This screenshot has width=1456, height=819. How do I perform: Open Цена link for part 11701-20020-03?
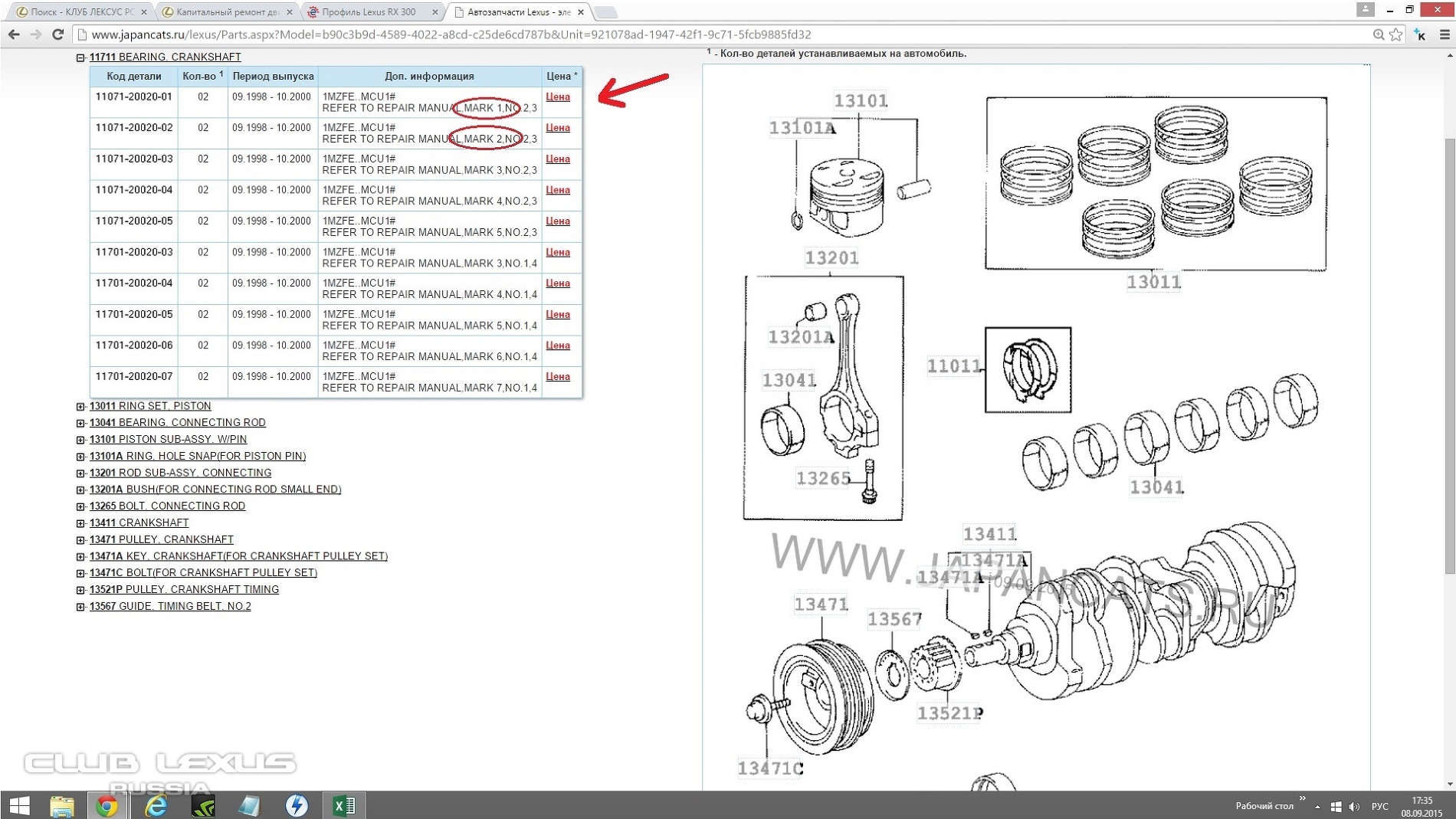pyautogui.click(x=558, y=252)
